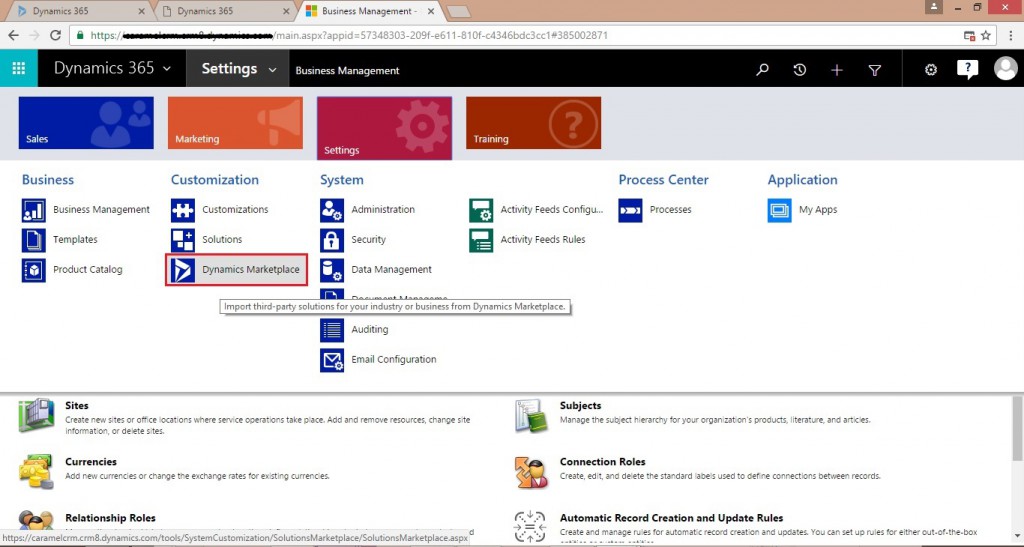This screenshot has height=547, width=1024.
Task: Click Business Management breadcrumb text
Action: coord(347,70)
